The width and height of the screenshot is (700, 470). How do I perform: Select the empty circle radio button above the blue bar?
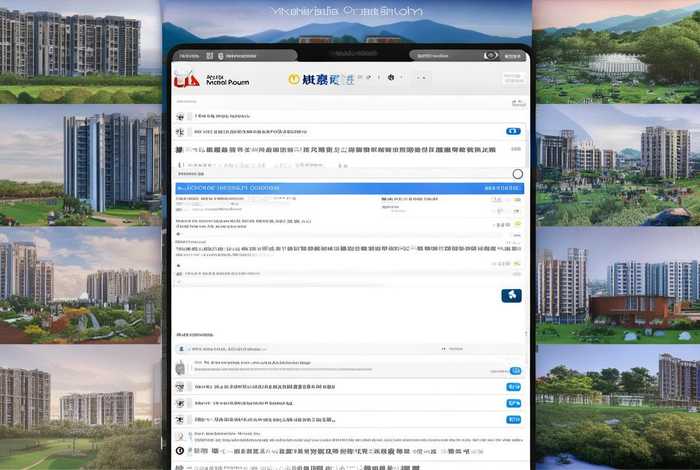[517, 174]
